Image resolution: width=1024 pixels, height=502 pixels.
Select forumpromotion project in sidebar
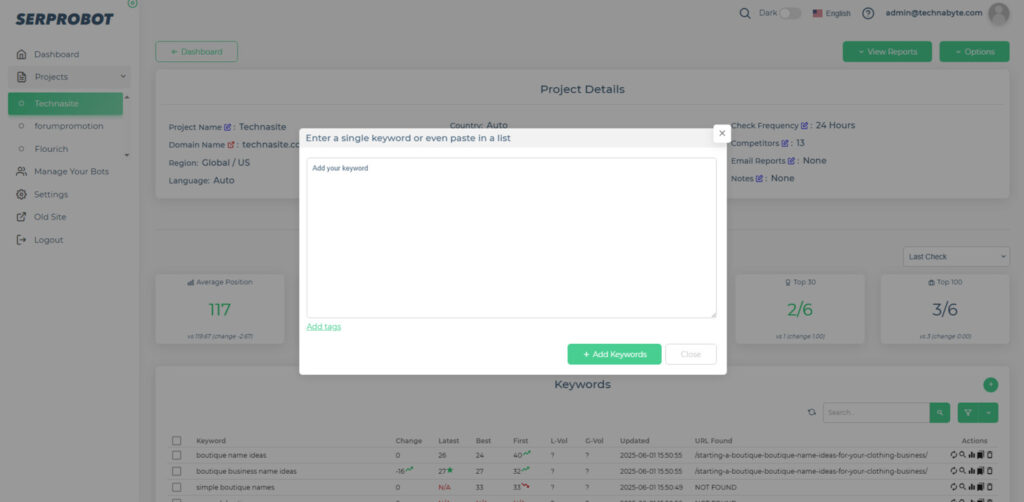tap(68, 126)
